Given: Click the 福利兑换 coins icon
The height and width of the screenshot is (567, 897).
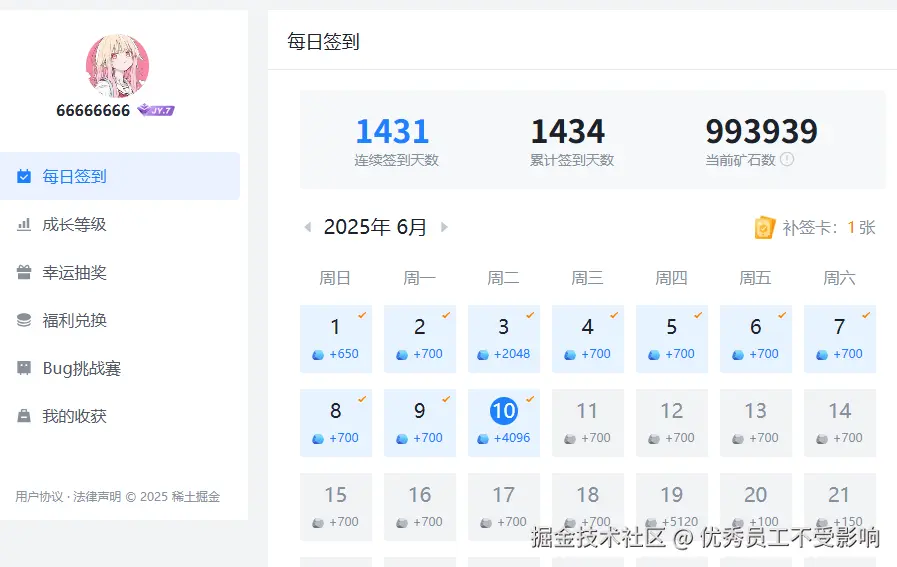Looking at the screenshot, I should pos(24,321).
